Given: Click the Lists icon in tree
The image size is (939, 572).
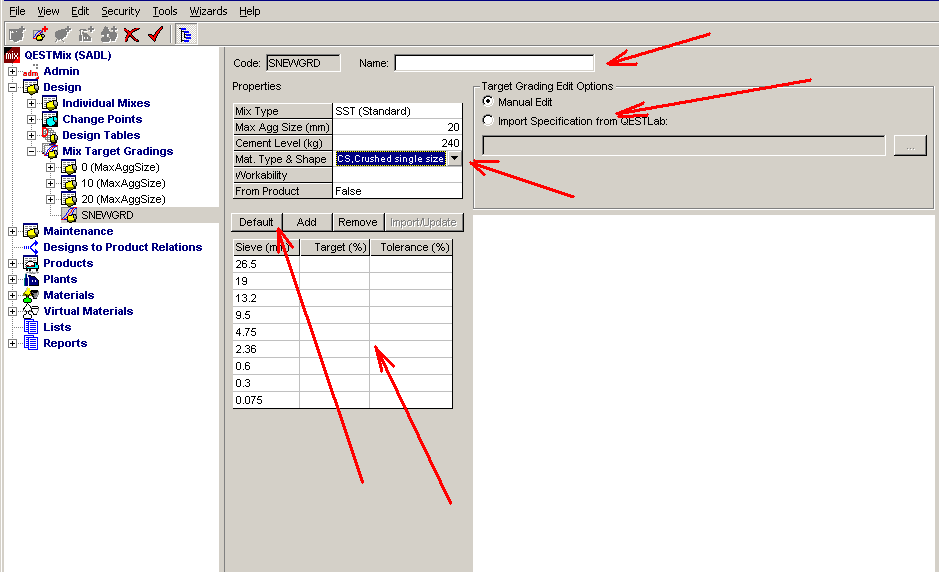Looking at the screenshot, I should point(31,327).
